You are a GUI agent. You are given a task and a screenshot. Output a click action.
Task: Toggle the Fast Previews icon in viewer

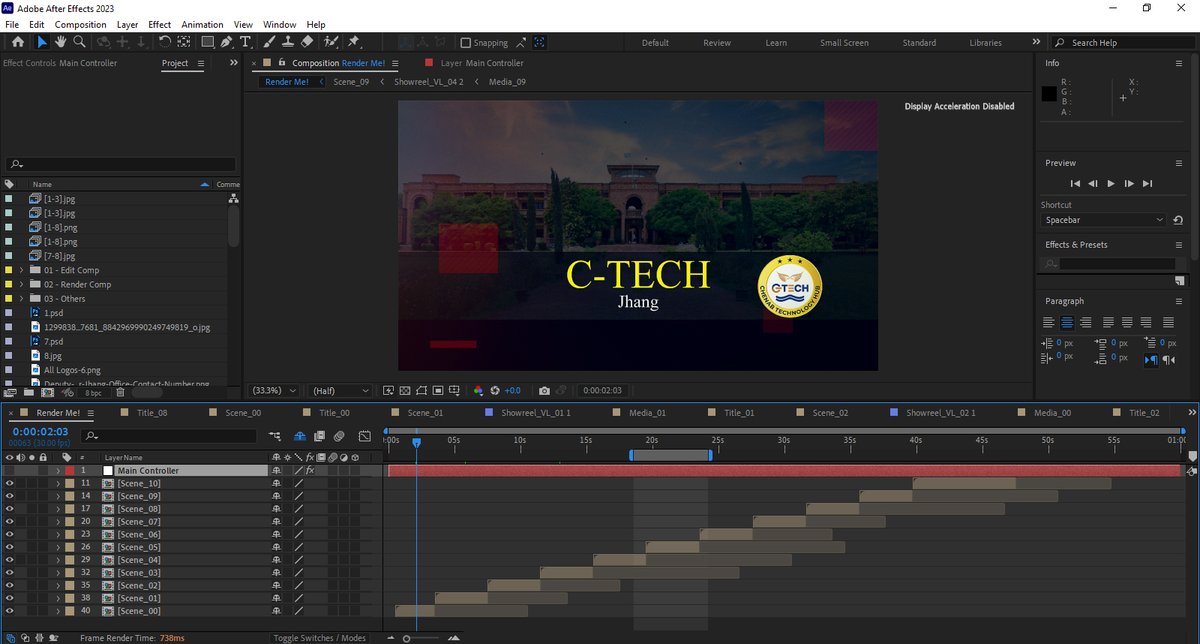click(388, 391)
